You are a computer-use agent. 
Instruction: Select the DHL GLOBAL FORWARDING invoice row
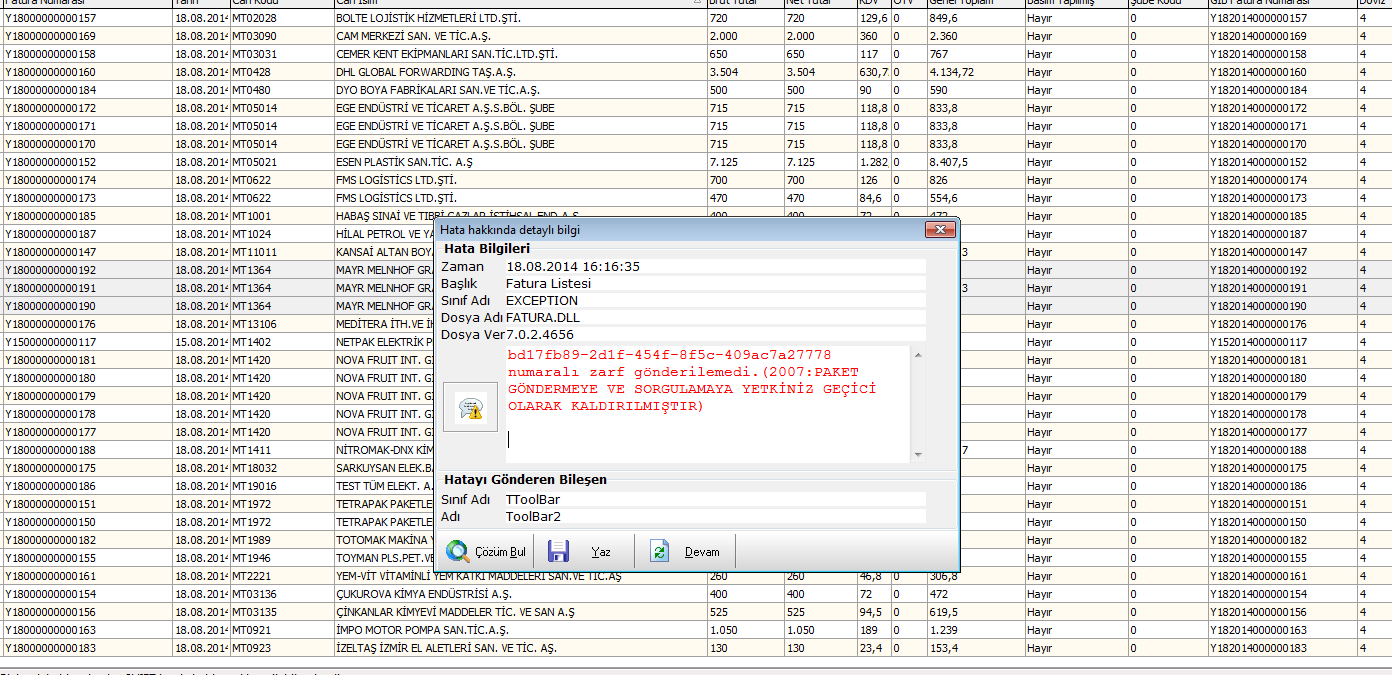pyautogui.click(x=428, y=72)
